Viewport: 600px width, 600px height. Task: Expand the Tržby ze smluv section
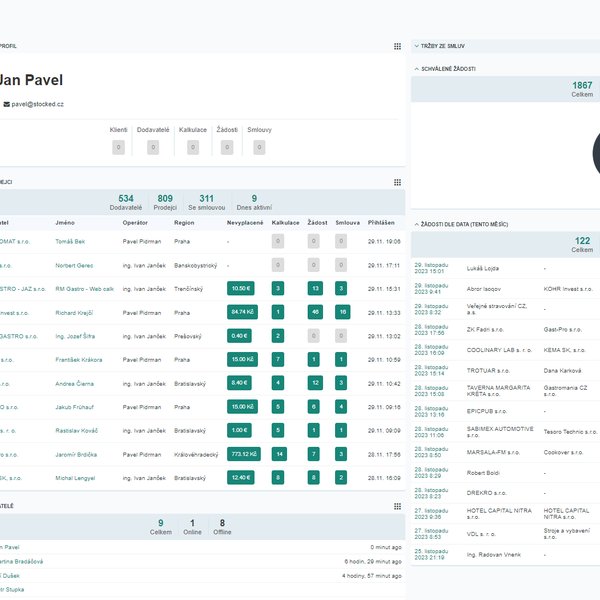click(416, 46)
